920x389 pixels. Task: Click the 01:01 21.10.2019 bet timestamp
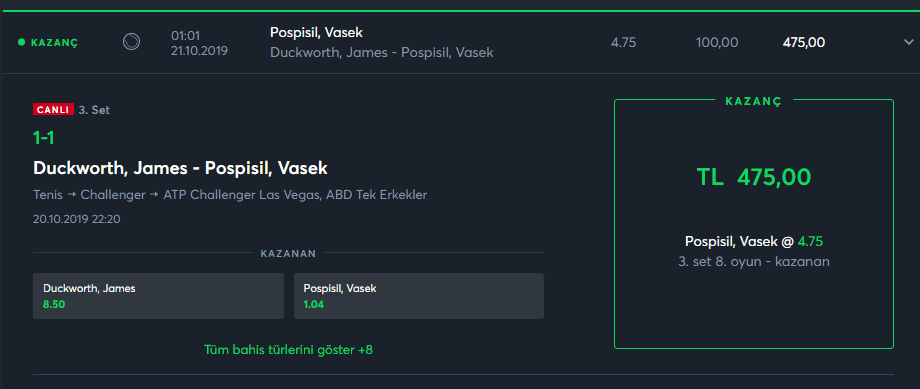click(x=199, y=43)
